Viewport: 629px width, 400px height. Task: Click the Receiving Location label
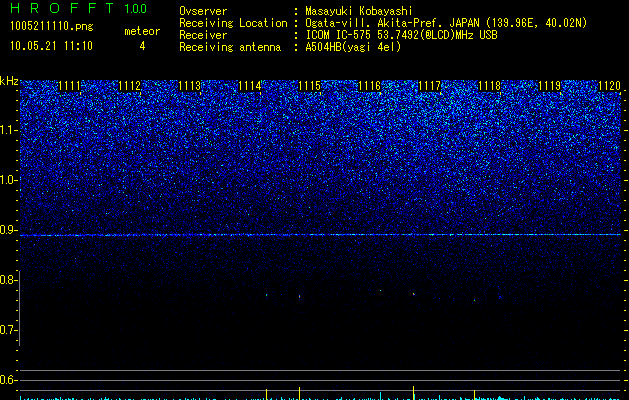233,23
